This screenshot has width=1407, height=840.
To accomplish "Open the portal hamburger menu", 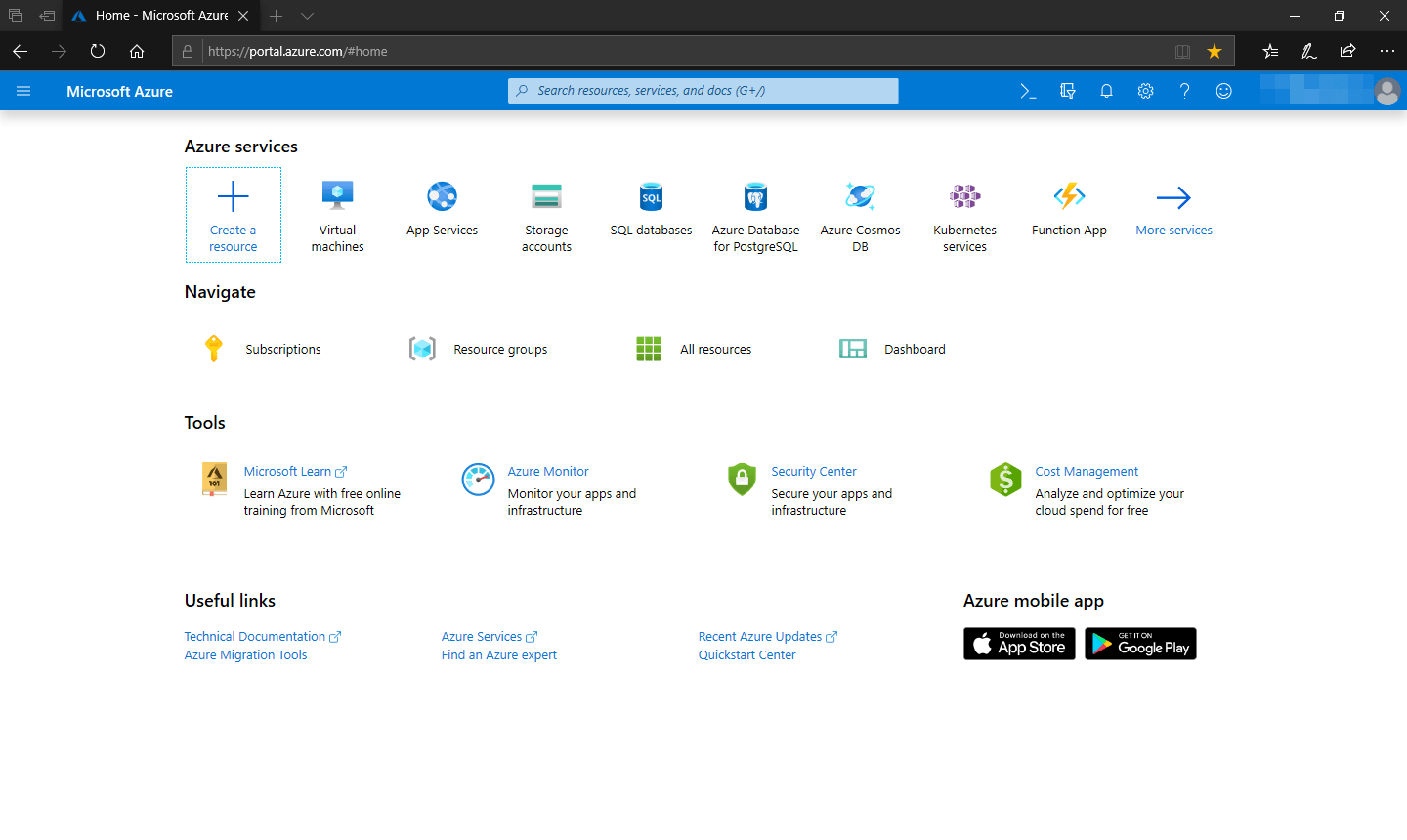I will (23, 90).
